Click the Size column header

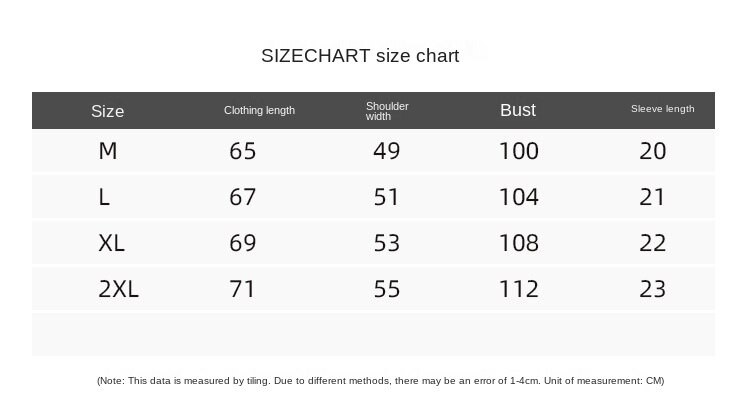tap(107, 111)
